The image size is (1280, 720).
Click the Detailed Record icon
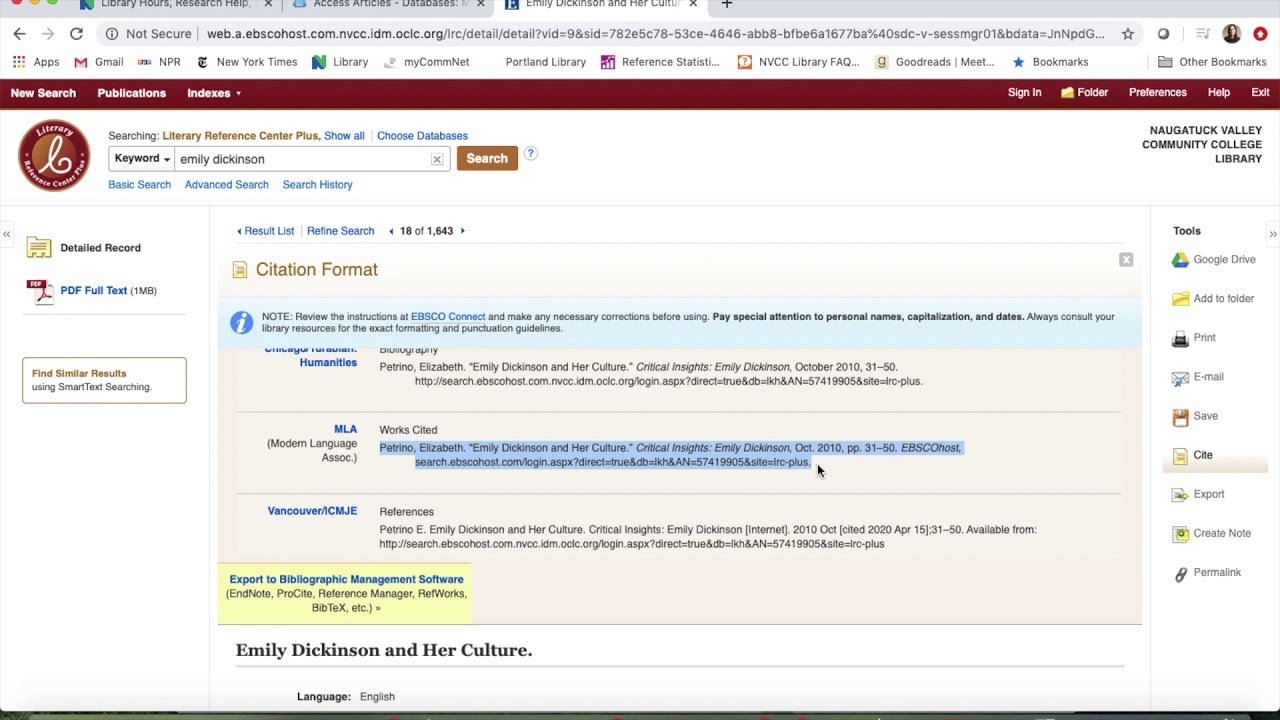point(39,247)
